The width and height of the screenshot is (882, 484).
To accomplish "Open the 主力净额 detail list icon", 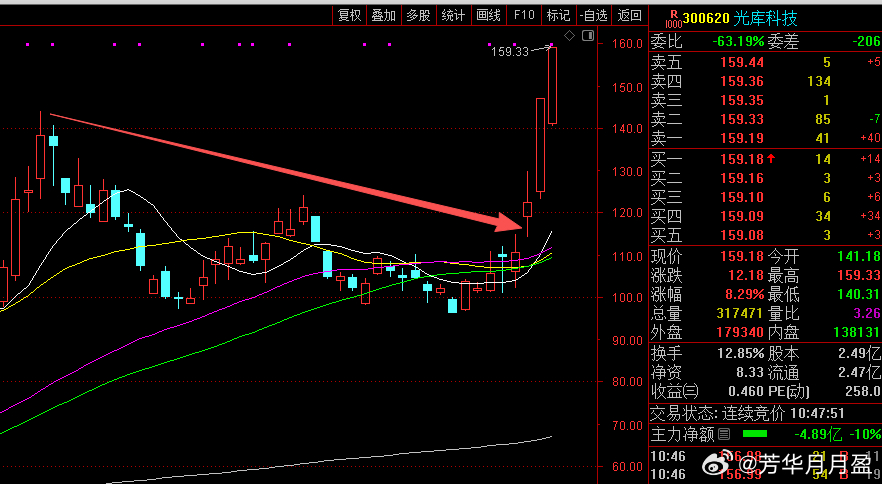I will tap(724, 434).
